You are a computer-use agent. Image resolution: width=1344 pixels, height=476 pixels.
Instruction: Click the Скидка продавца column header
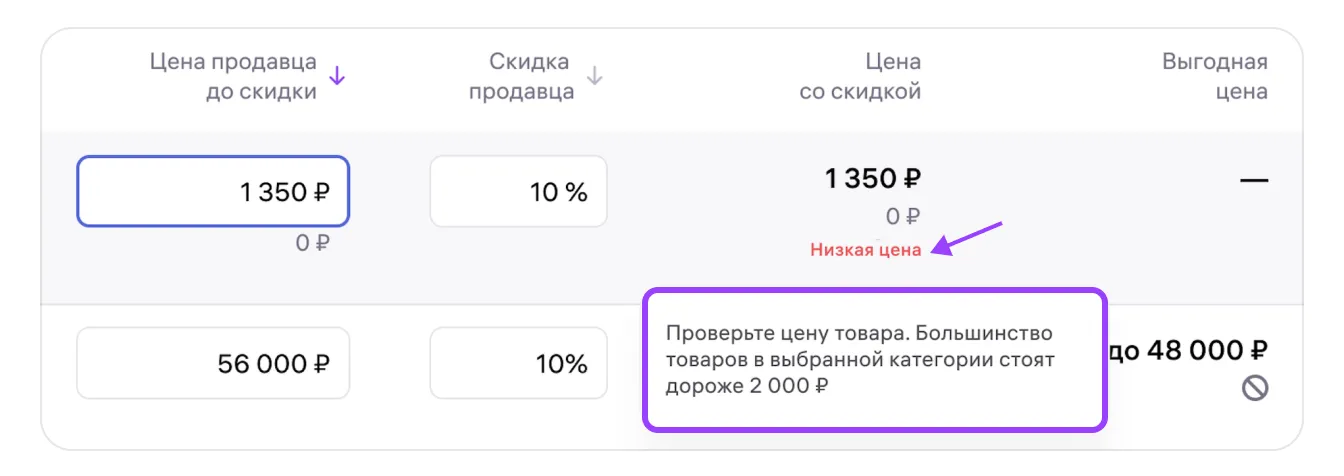click(x=522, y=77)
